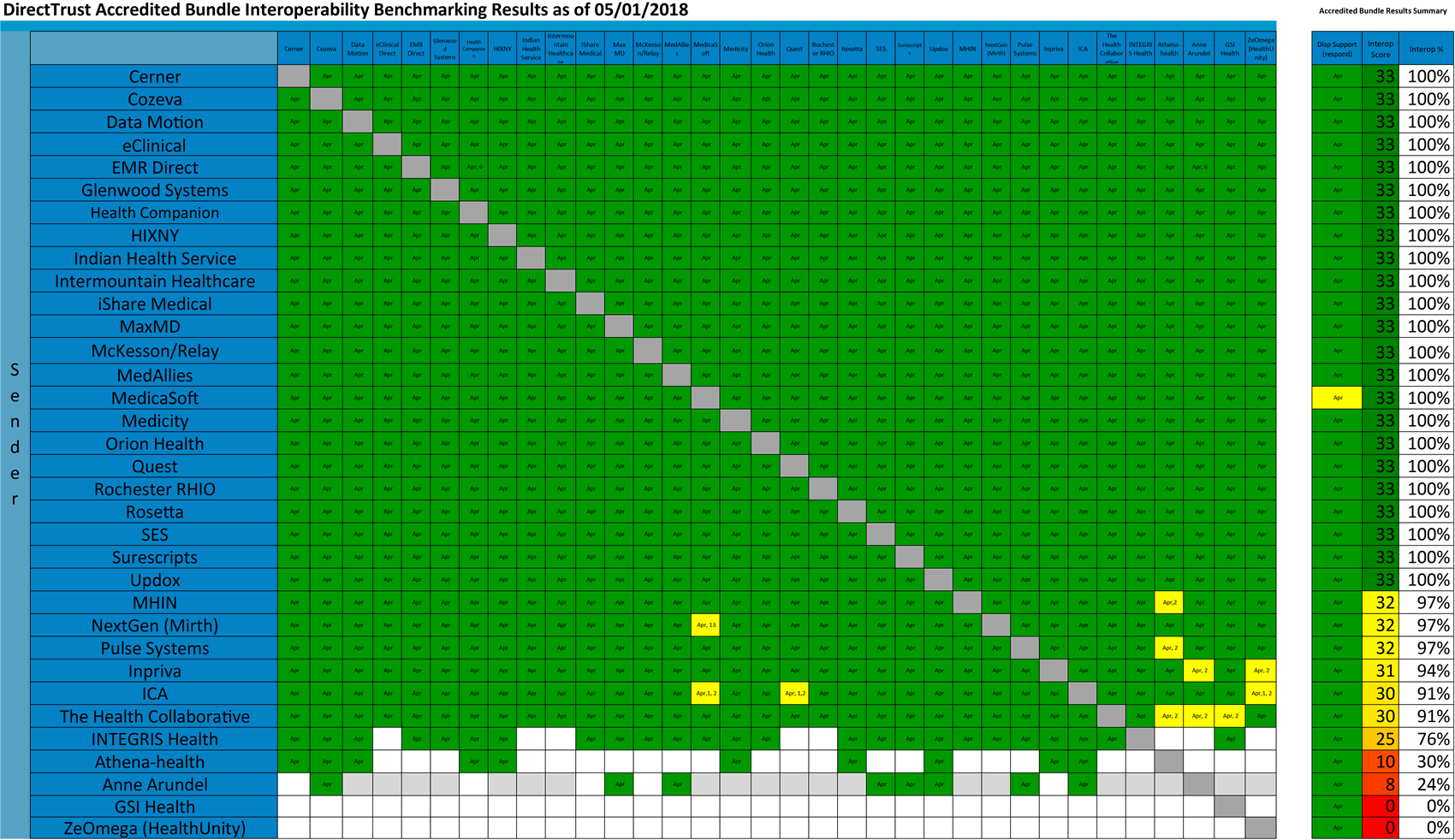
Task: Click the Quest row label
Action: (154, 466)
